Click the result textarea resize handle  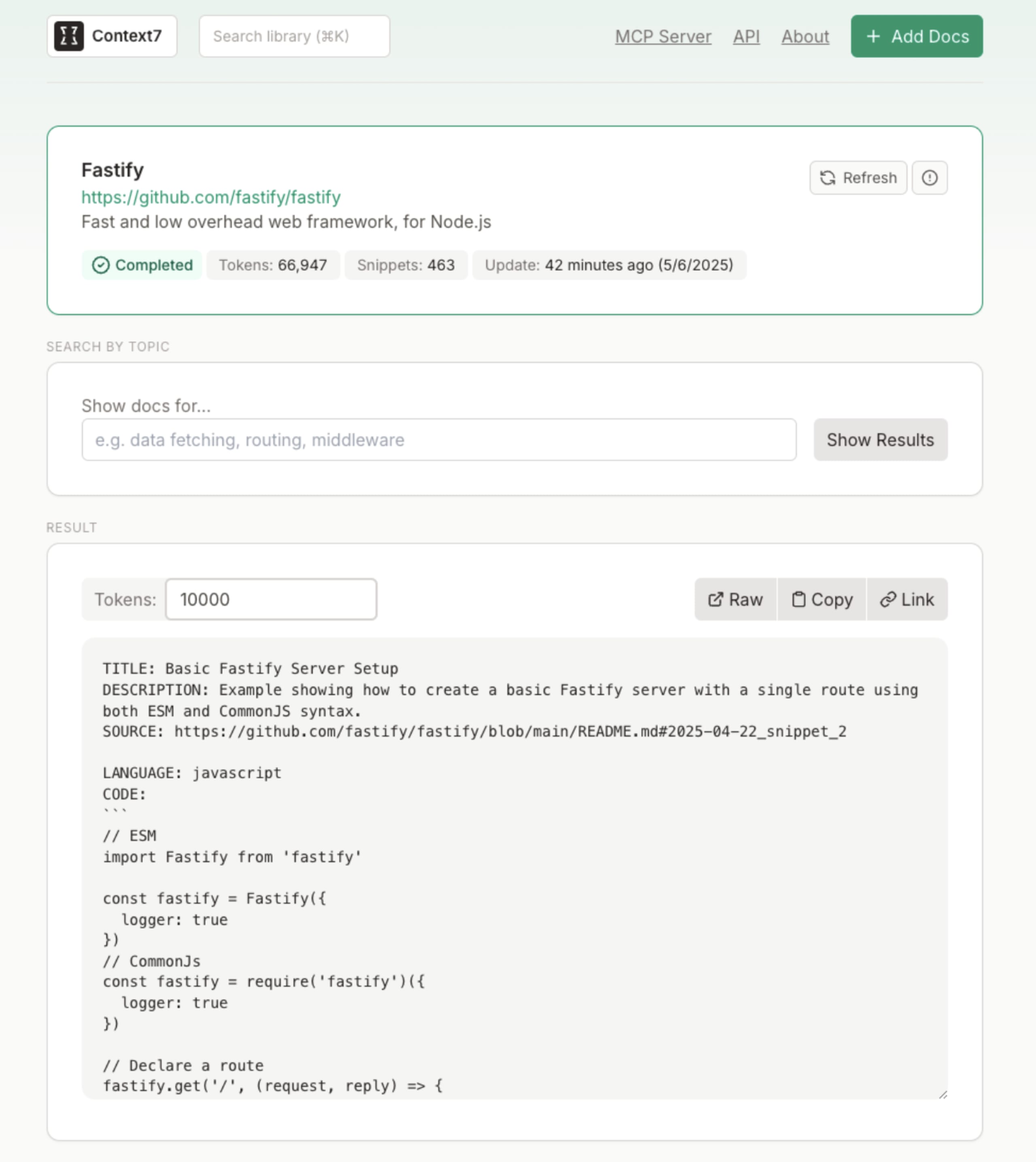click(943, 1094)
